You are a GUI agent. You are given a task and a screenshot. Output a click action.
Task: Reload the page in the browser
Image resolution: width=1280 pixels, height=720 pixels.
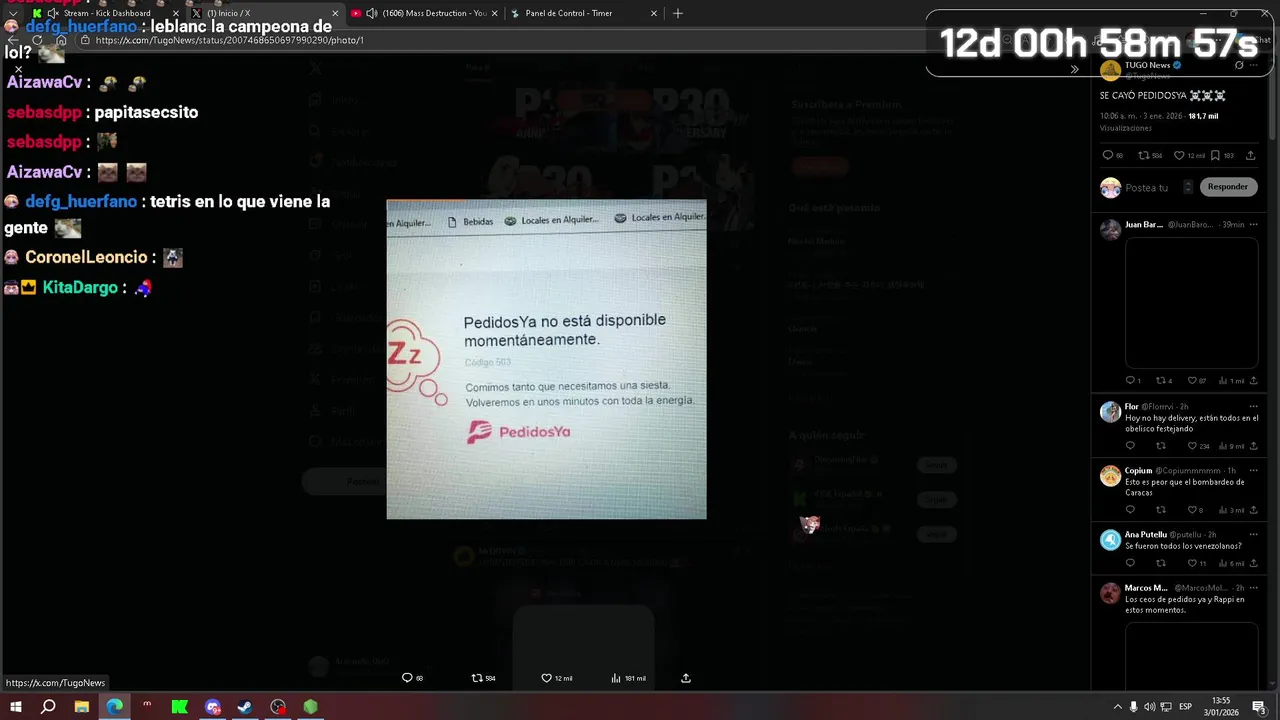[x=37, y=41]
